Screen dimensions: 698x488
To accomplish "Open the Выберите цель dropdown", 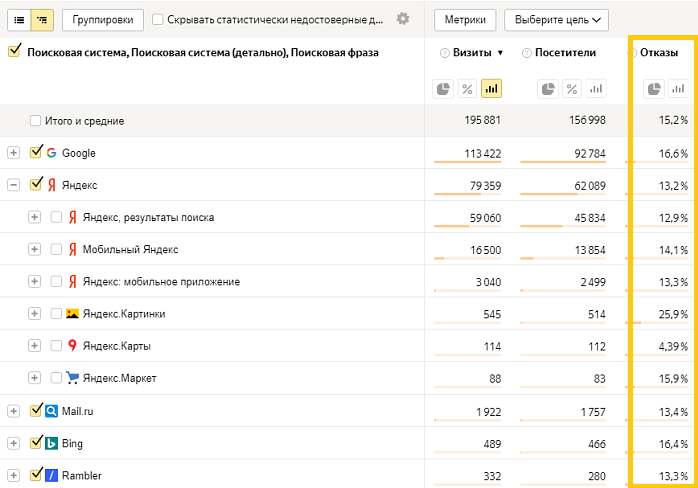I will 556,20.
